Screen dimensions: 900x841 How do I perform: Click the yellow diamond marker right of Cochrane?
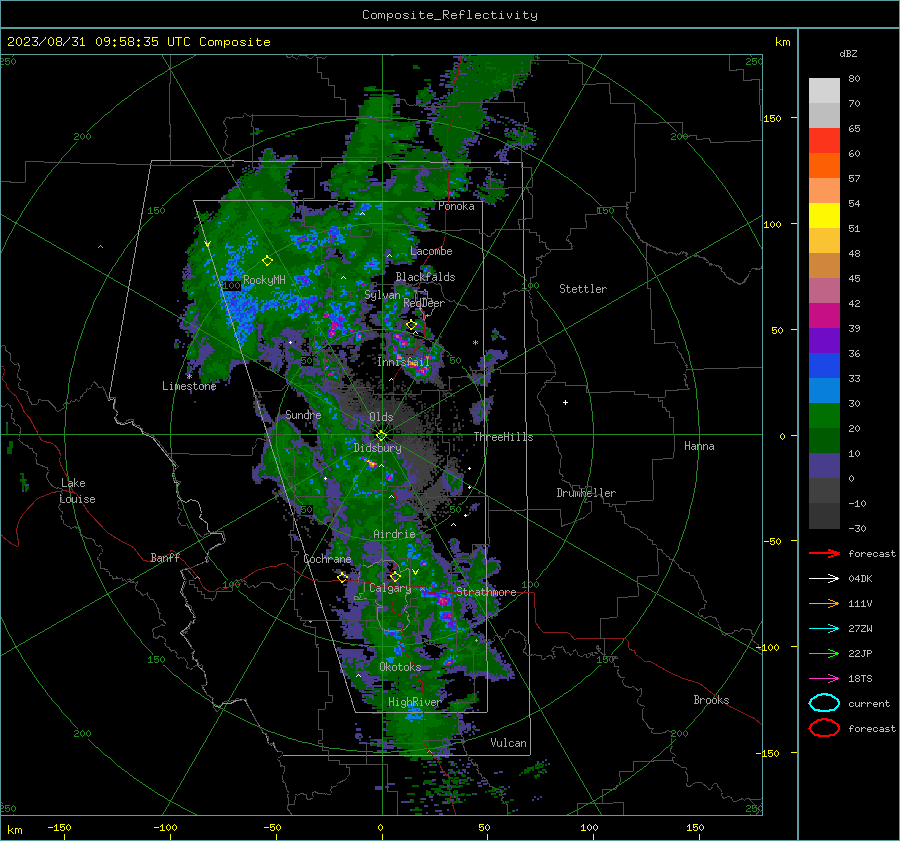point(343,578)
